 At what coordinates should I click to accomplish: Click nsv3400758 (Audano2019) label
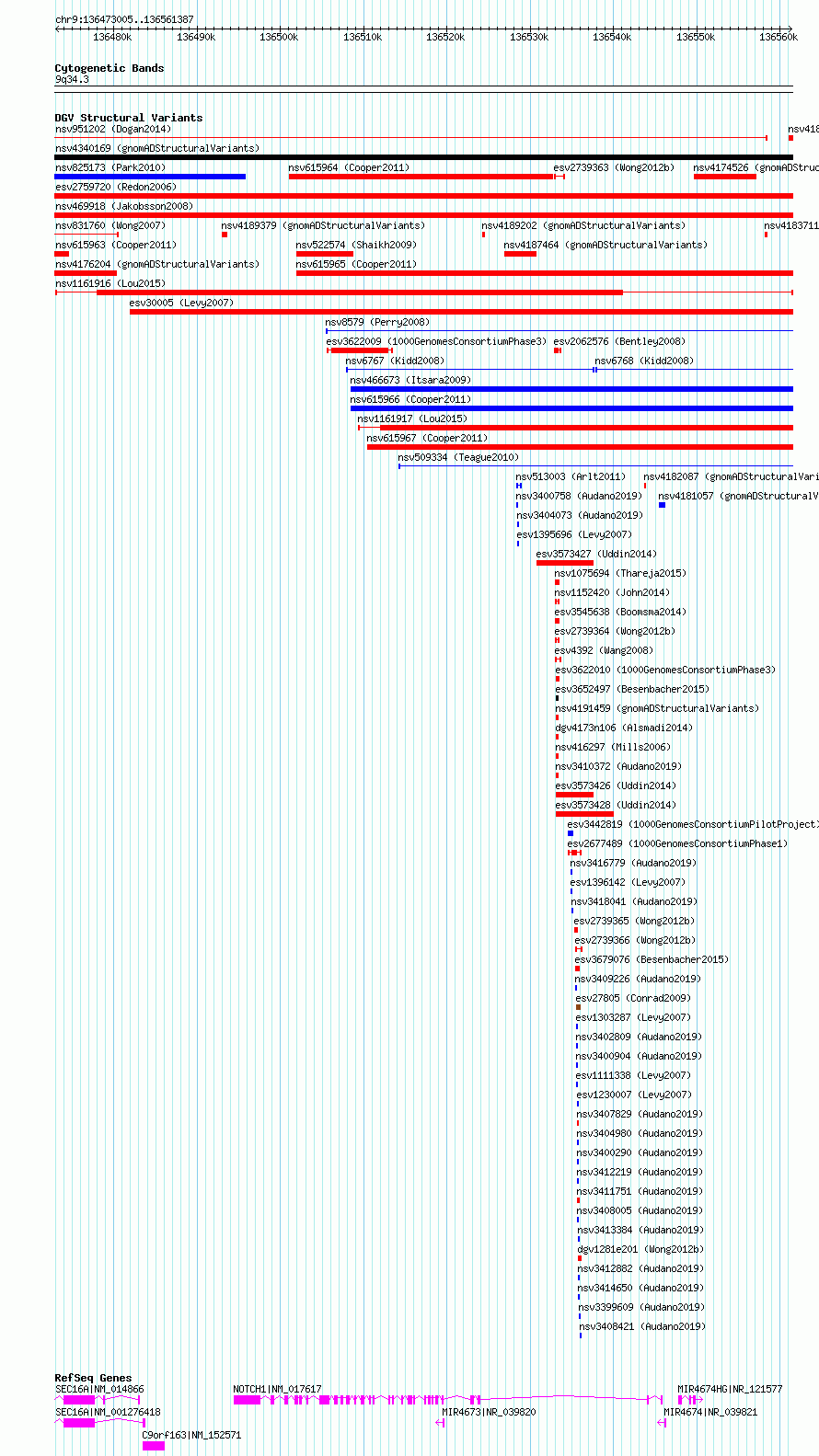[579, 496]
